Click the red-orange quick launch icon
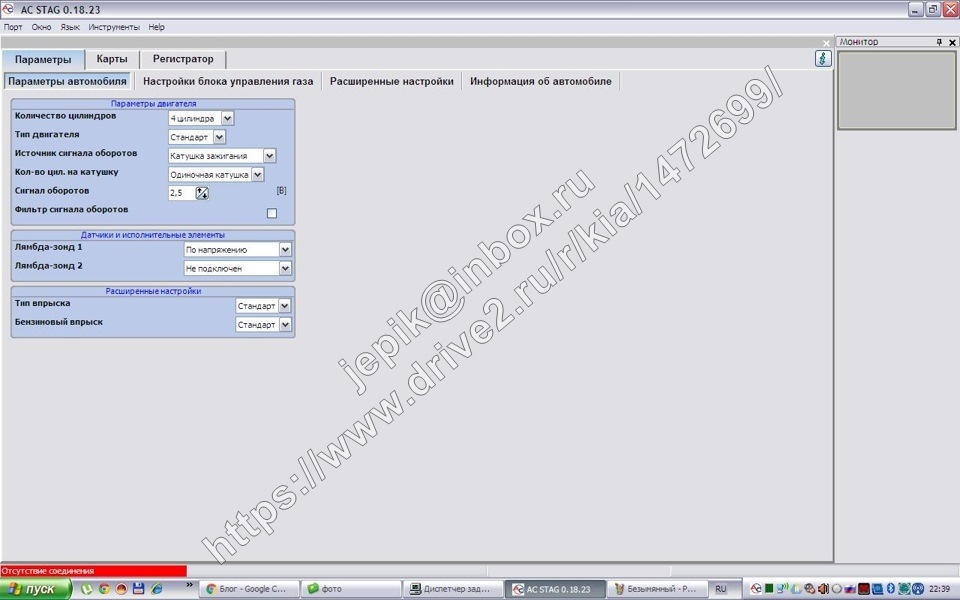Image resolution: width=960 pixels, height=600 pixels. point(121,589)
